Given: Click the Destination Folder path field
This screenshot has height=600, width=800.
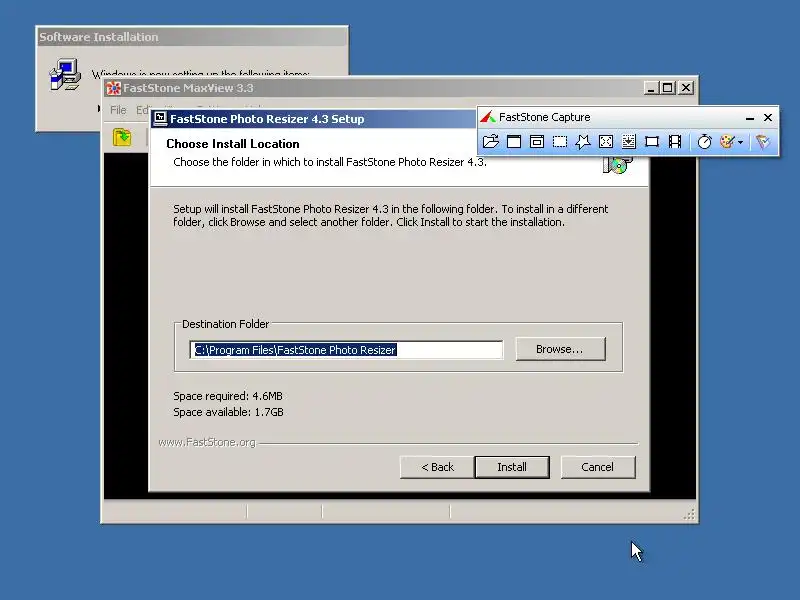Looking at the screenshot, I should [346, 349].
